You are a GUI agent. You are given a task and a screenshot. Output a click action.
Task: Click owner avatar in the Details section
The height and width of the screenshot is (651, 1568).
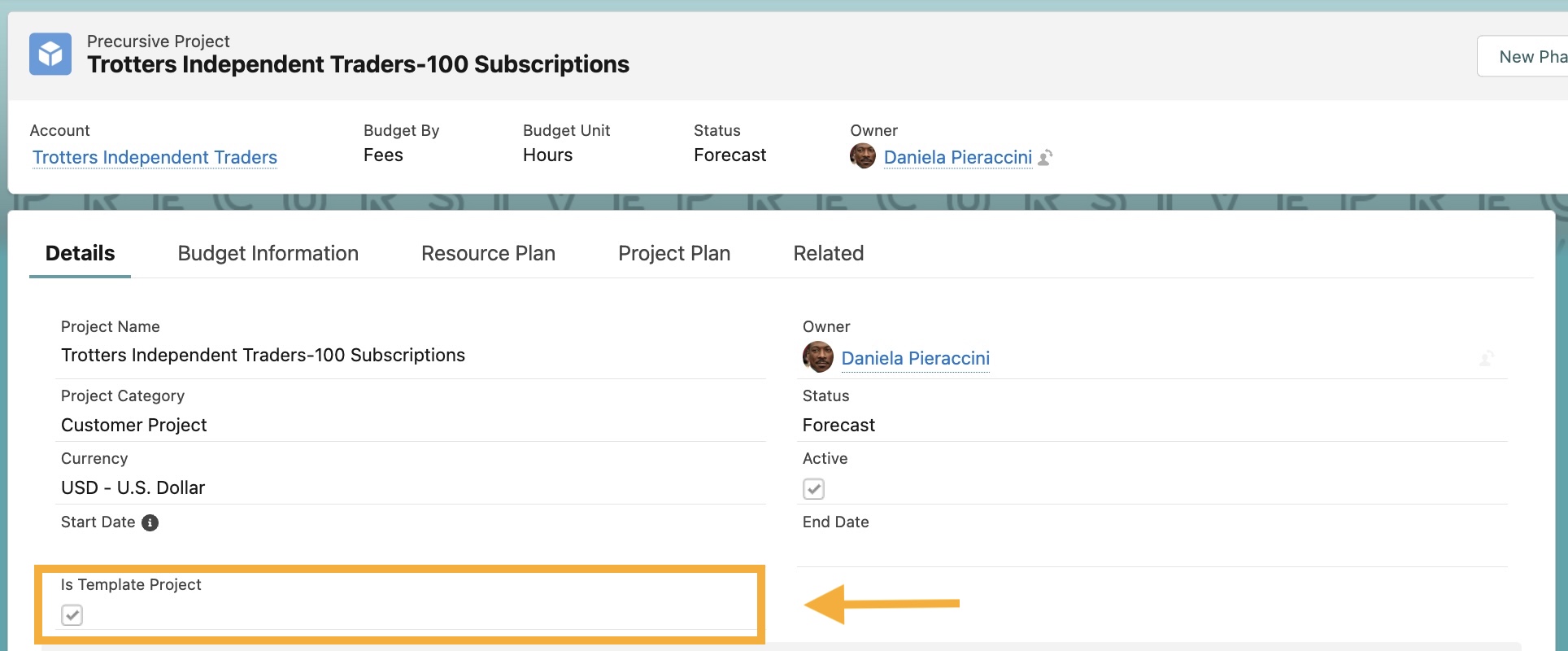click(x=817, y=357)
